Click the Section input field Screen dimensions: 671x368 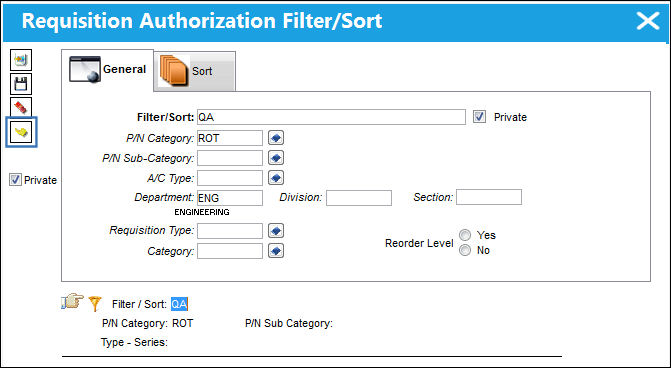[x=489, y=197]
